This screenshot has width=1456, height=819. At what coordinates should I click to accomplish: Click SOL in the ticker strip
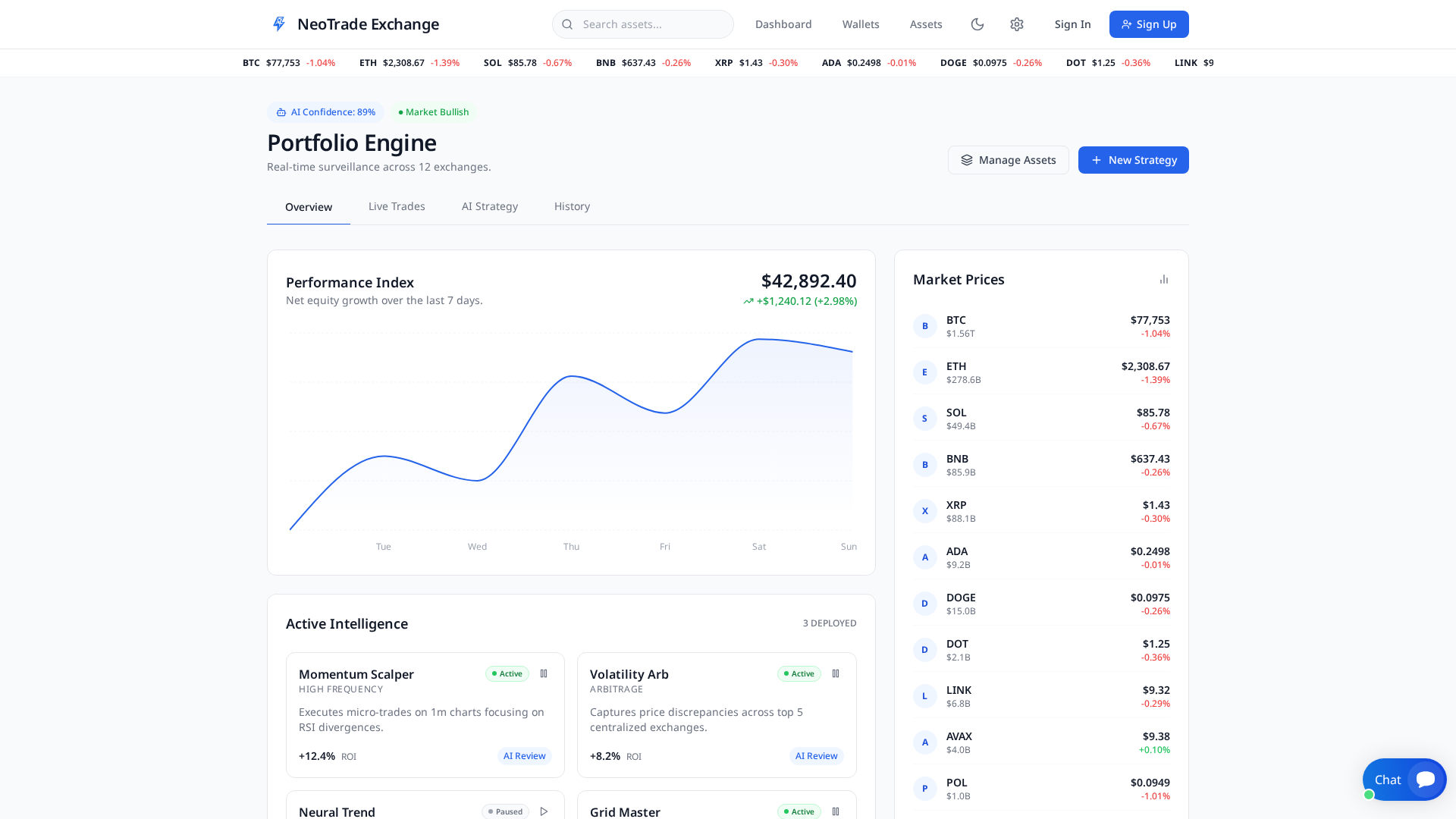point(528,63)
